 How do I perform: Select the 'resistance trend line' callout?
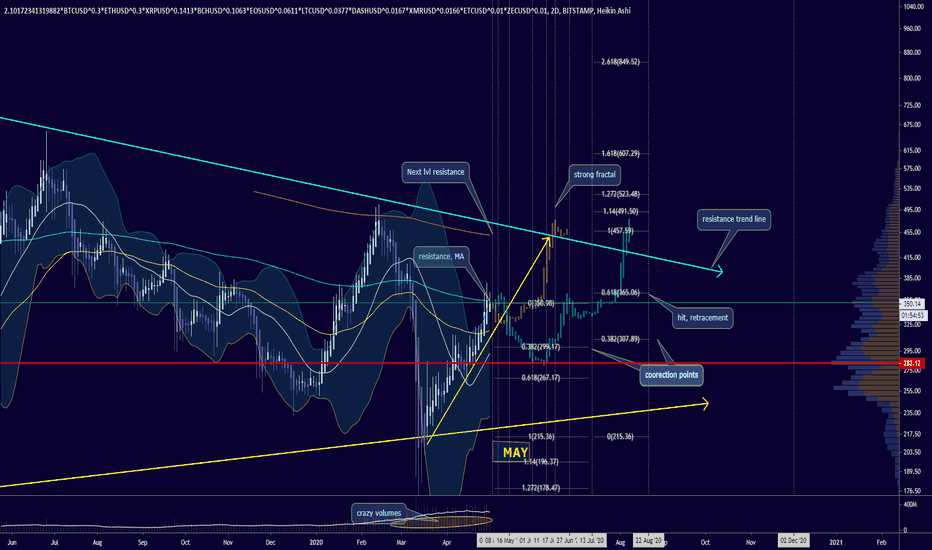tap(733, 219)
